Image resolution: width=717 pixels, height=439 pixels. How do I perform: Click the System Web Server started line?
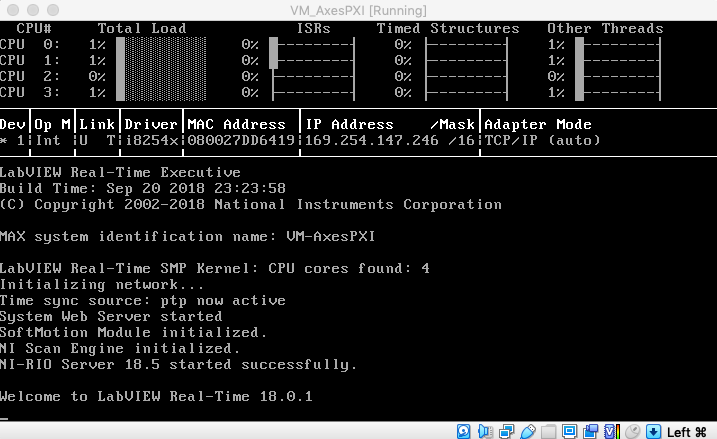[111, 316]
